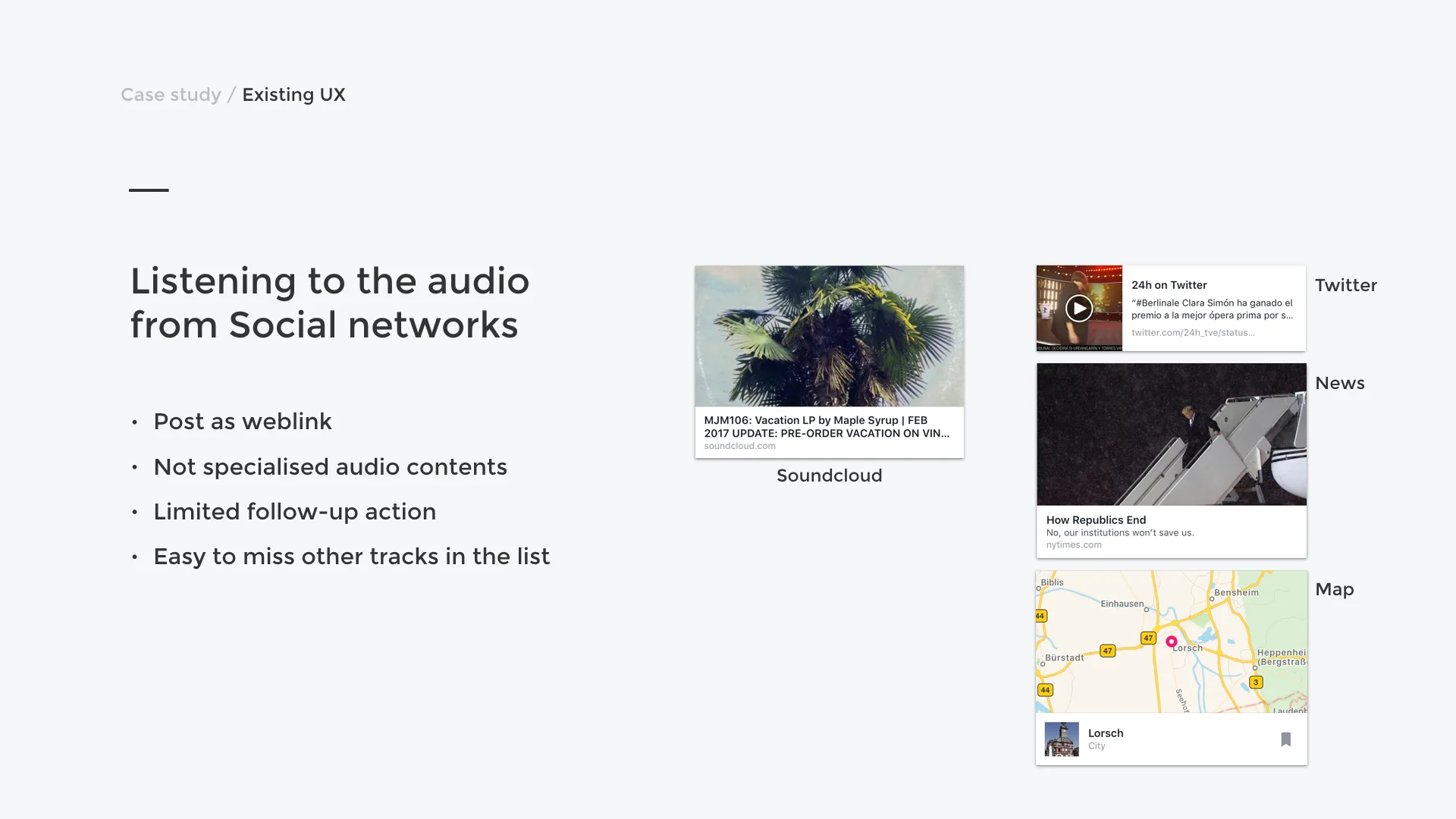Click the road 3 shield on map
Viewport: 1456px width, 819px height.
coord(1256,682)
